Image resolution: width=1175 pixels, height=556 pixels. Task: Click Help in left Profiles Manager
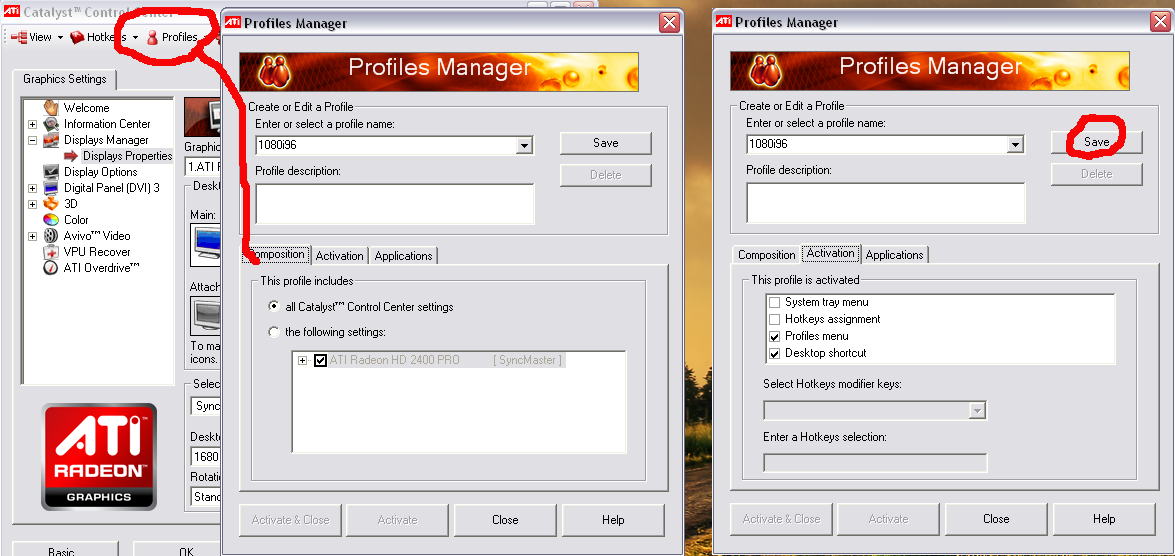pos(613,520)
